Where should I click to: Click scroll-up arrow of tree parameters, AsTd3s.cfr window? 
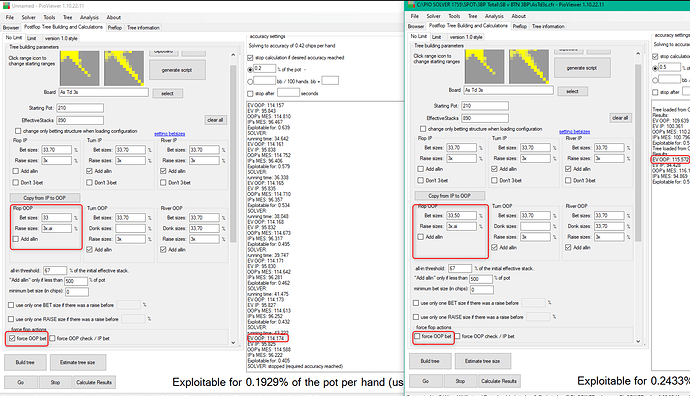638,53
